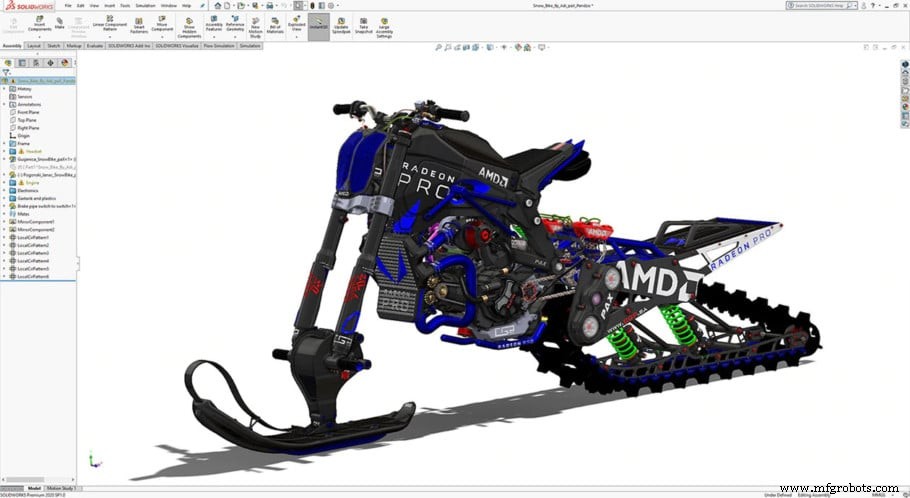Open the ConfigurationManager tab
The width and height of the screenshot is (910, 498).
[36, 63]
